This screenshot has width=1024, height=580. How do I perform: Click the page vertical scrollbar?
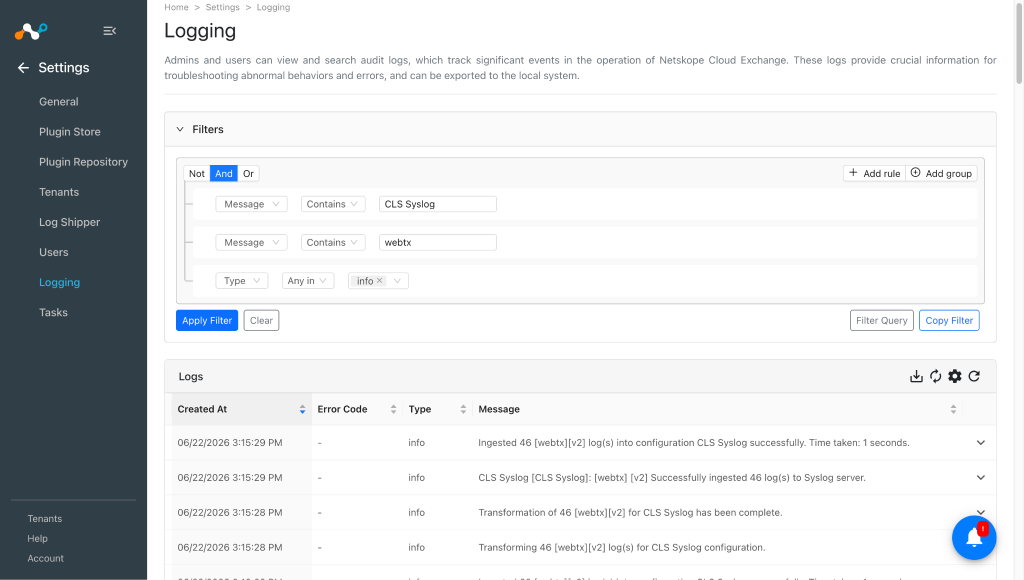tap(1019, 42)
